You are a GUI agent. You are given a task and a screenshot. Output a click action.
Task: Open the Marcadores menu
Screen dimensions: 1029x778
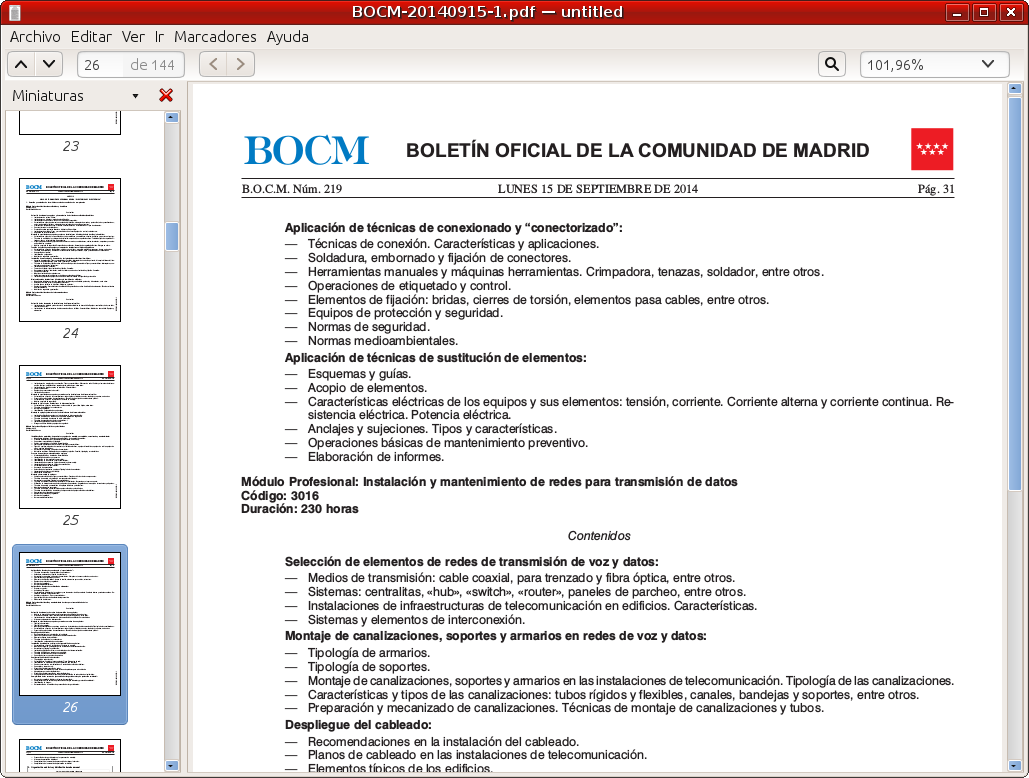click(x=215, y=37)
